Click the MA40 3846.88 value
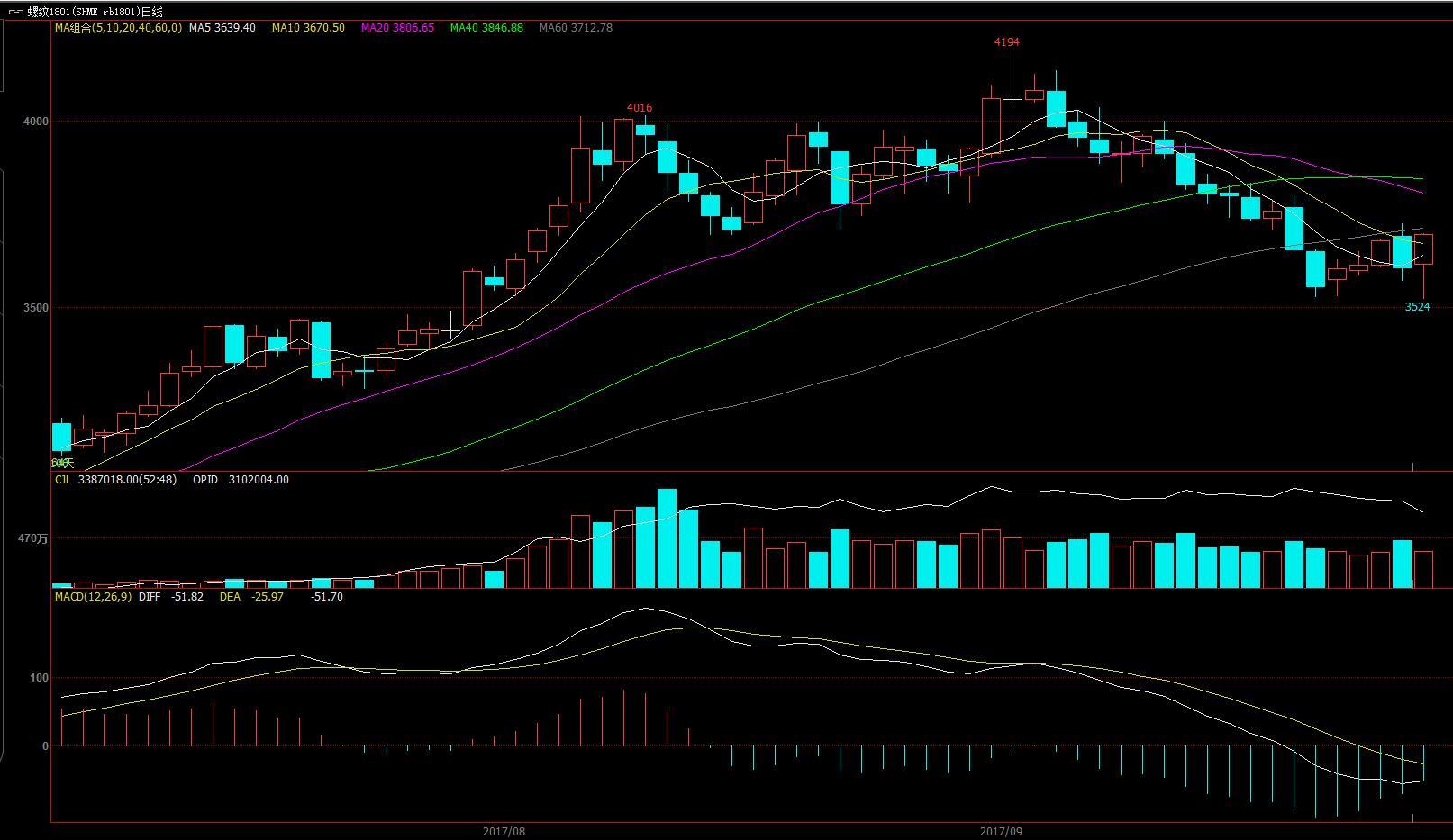 [486, 28]
